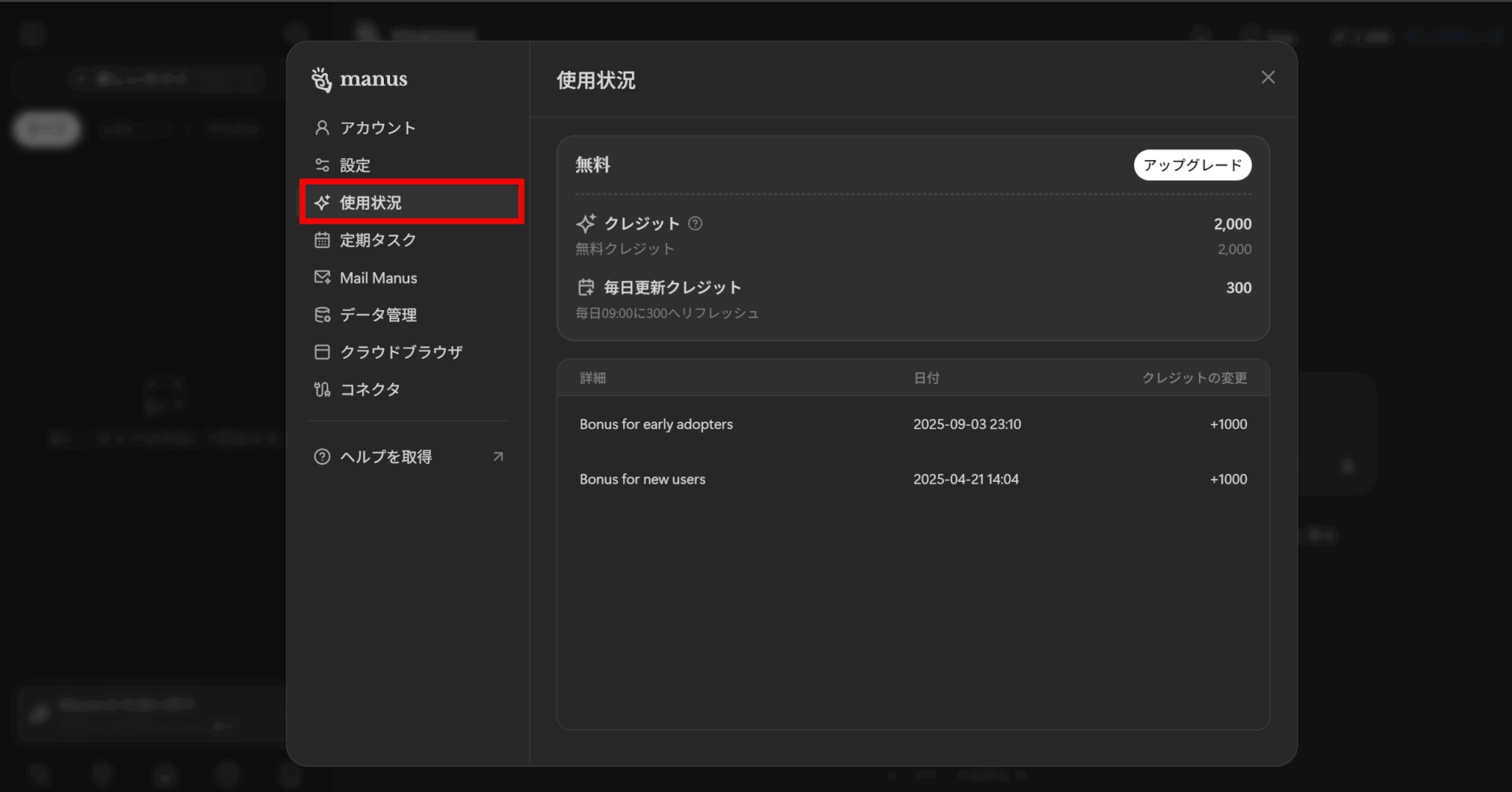Click the 毎日09:00に300へリフレッシュ text
Screen dimensions: 1512x792
click(667, 313)
